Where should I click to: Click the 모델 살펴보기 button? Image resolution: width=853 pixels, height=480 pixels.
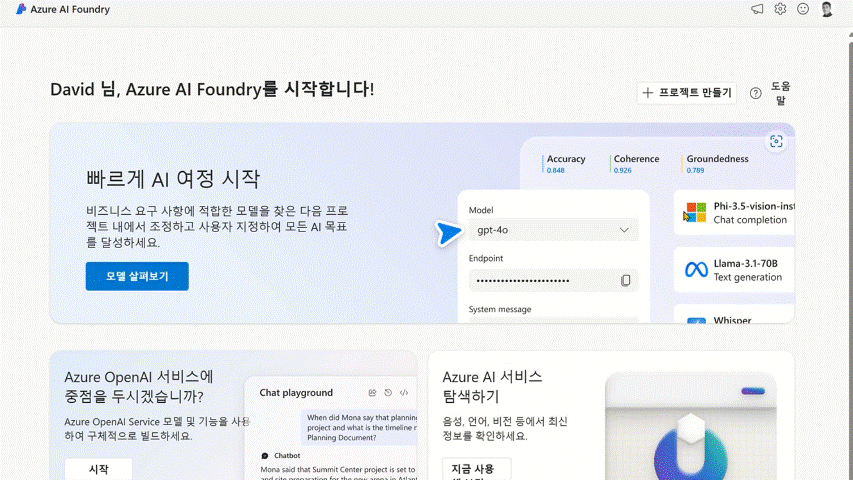pos(137,276)
